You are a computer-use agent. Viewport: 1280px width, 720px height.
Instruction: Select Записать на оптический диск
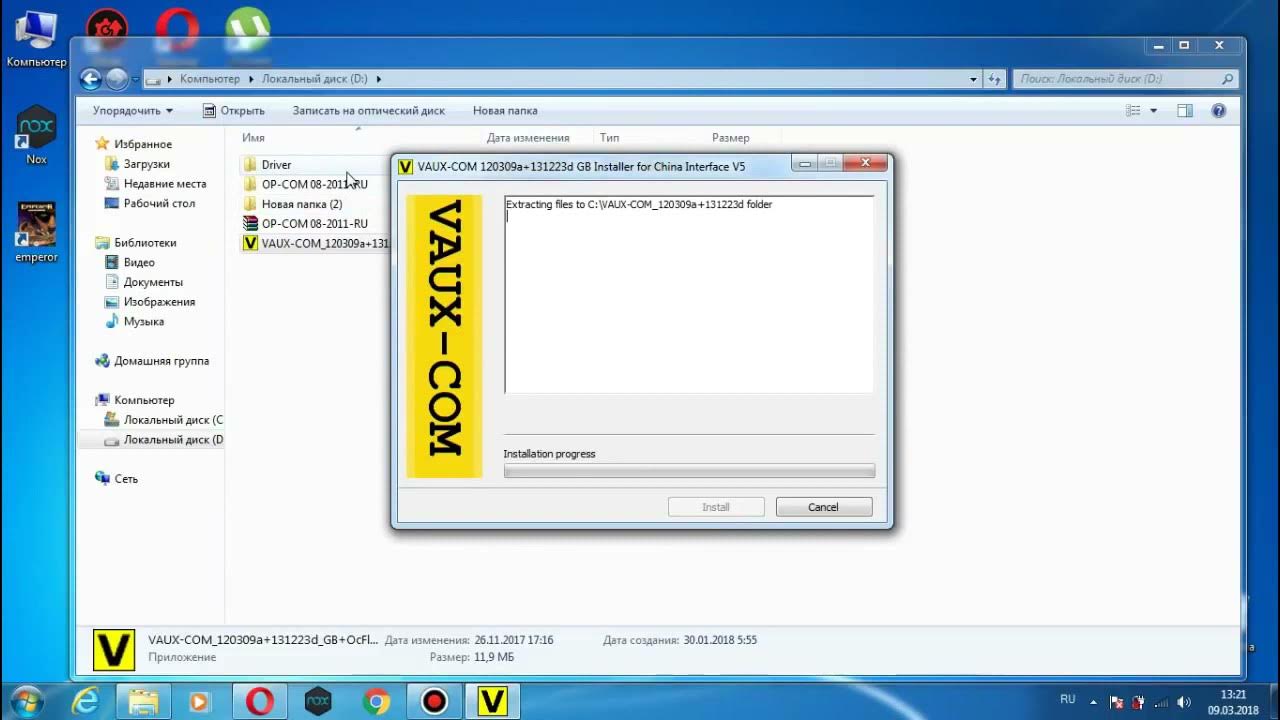point(368,111)
